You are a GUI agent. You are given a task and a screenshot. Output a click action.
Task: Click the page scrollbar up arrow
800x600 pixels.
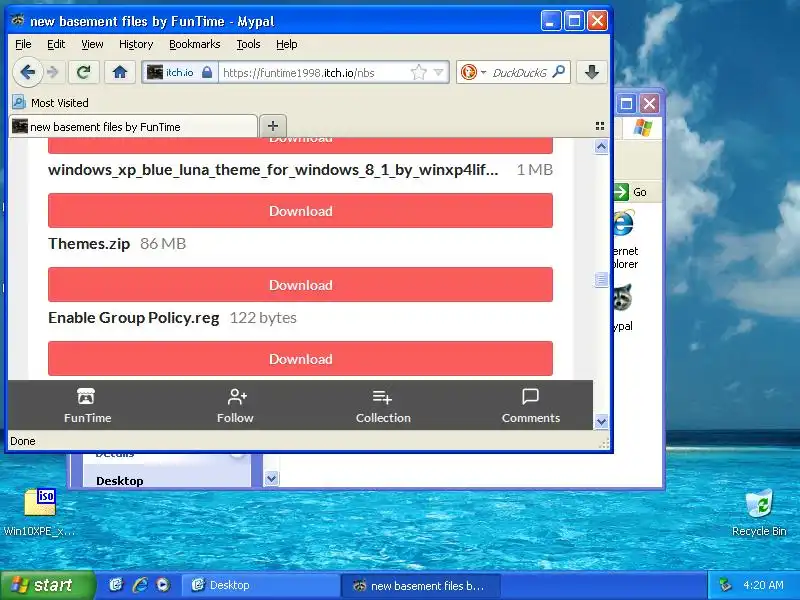[x=602, y=147]
